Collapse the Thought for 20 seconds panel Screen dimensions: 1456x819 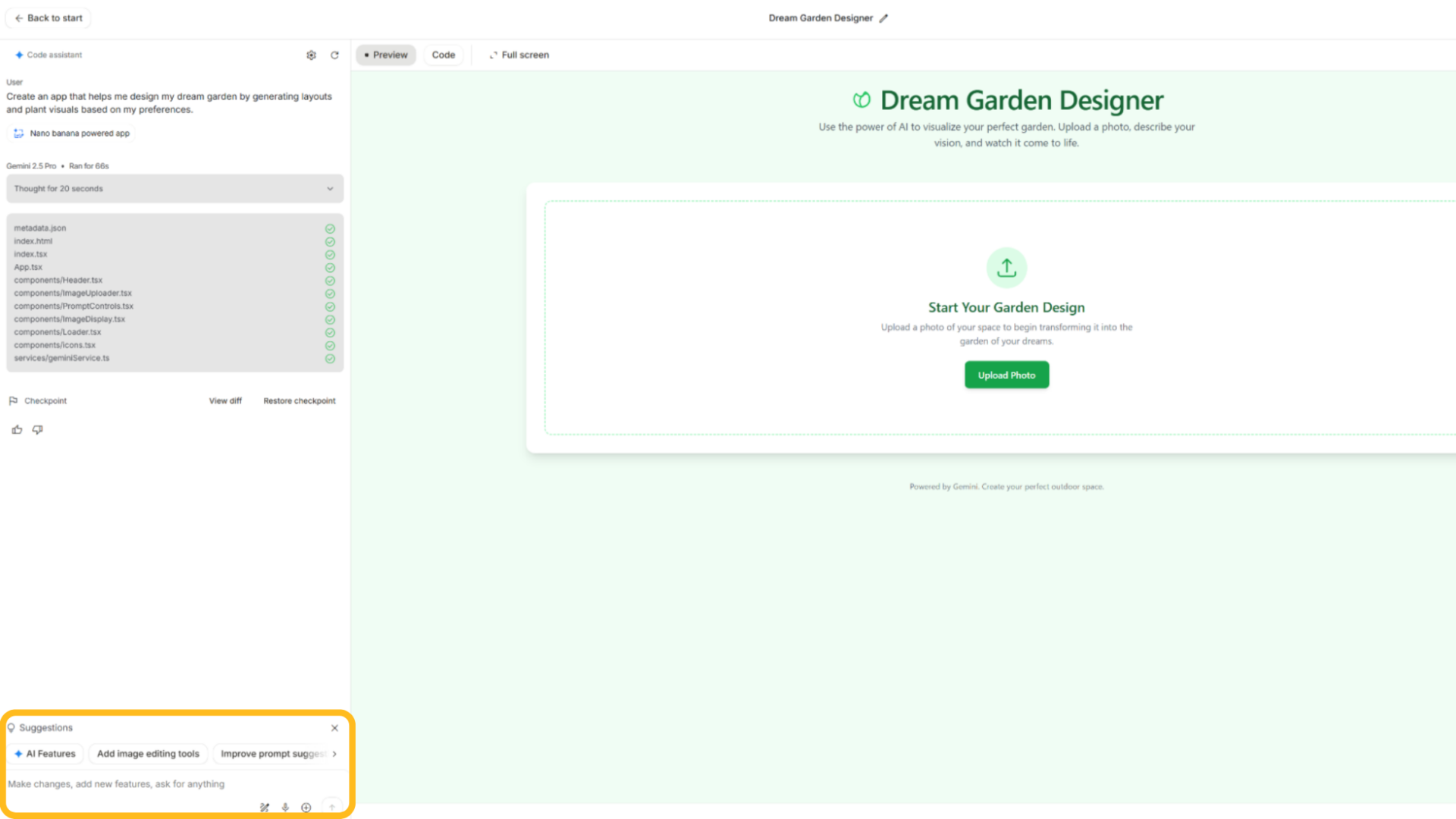[x=330, y=188]
